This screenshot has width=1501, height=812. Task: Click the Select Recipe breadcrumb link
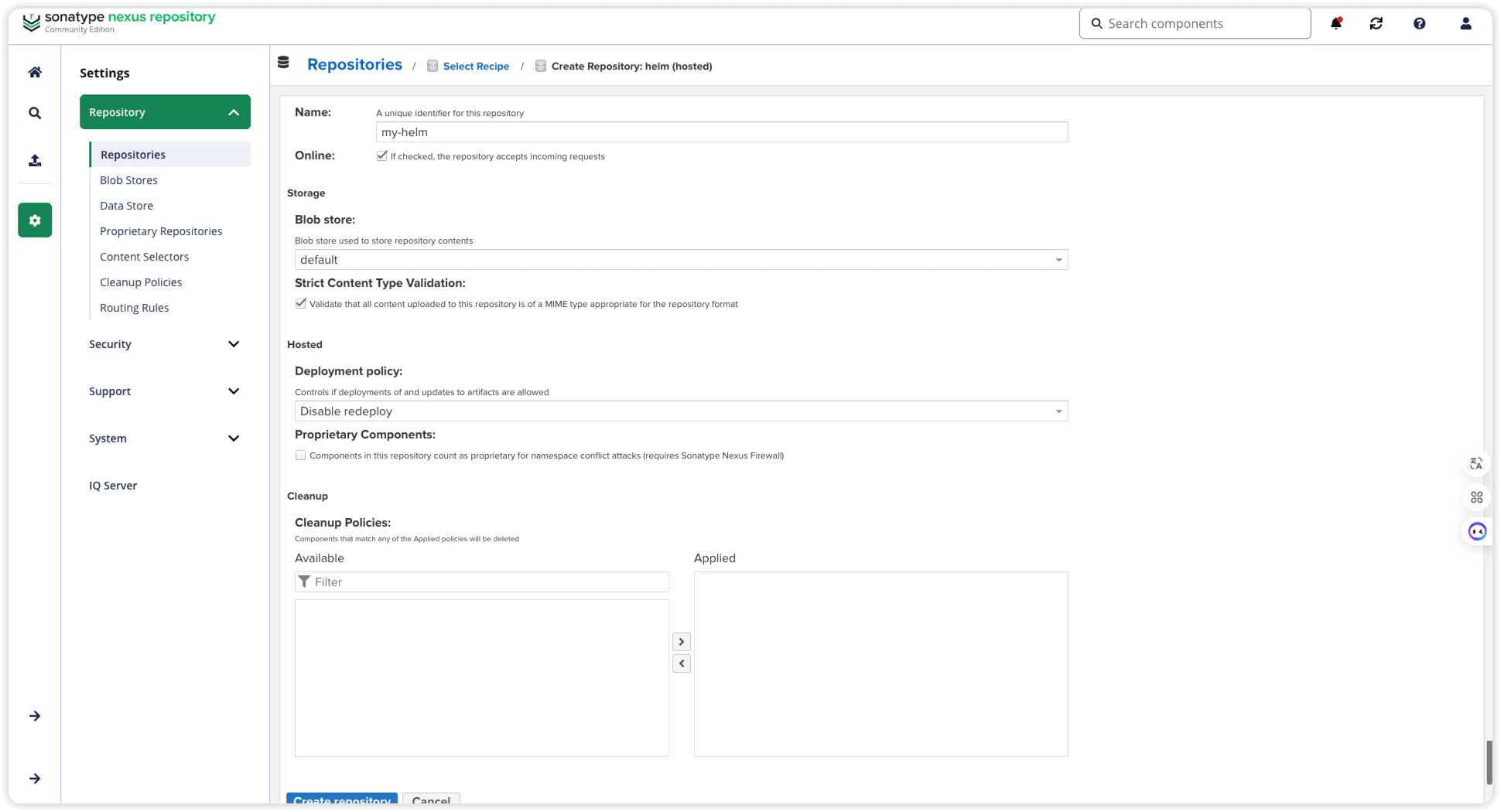point(476,67)
